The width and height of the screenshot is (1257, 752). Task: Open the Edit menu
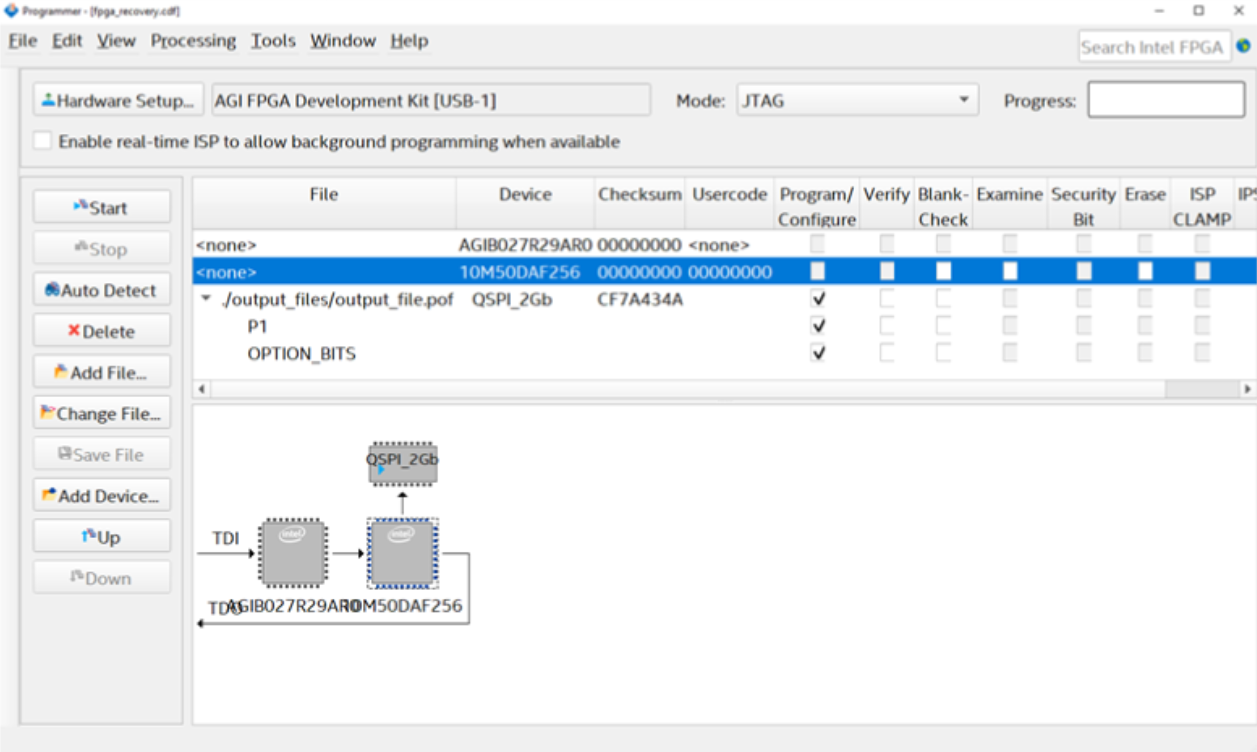[x=67, y=41]
